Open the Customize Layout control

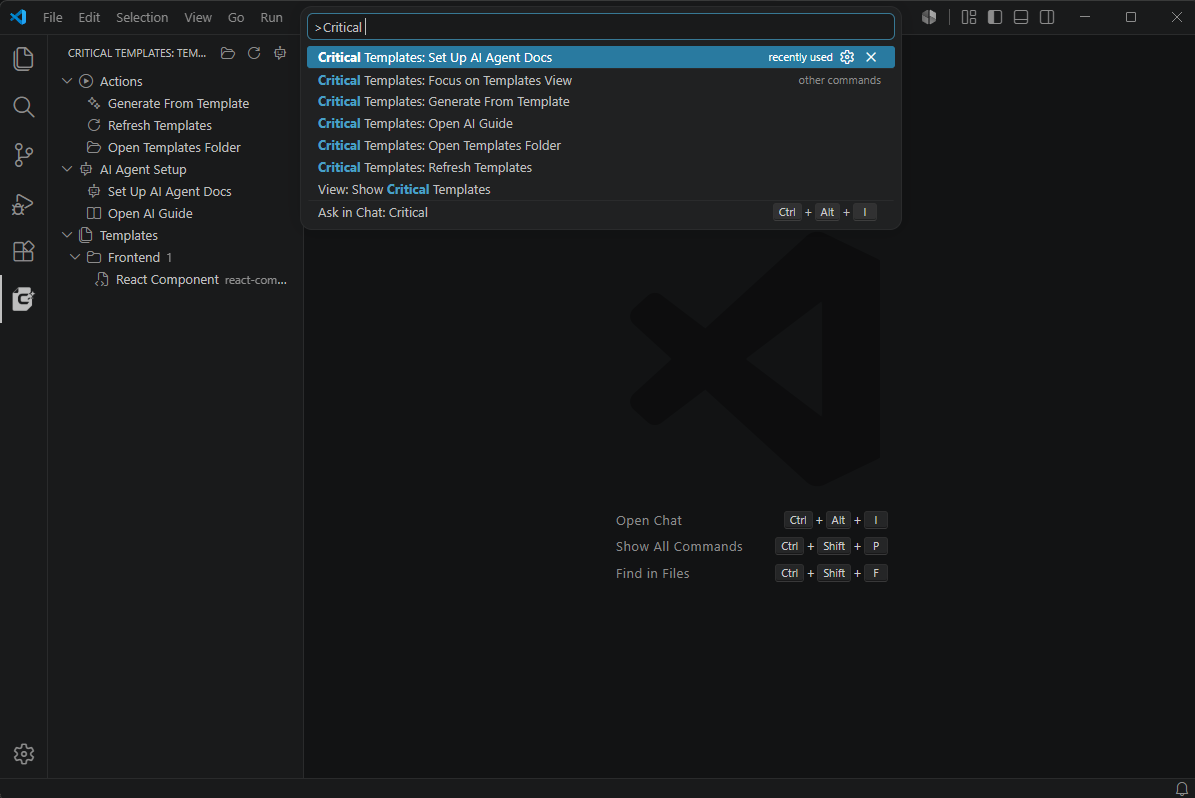tap(969, 17)
